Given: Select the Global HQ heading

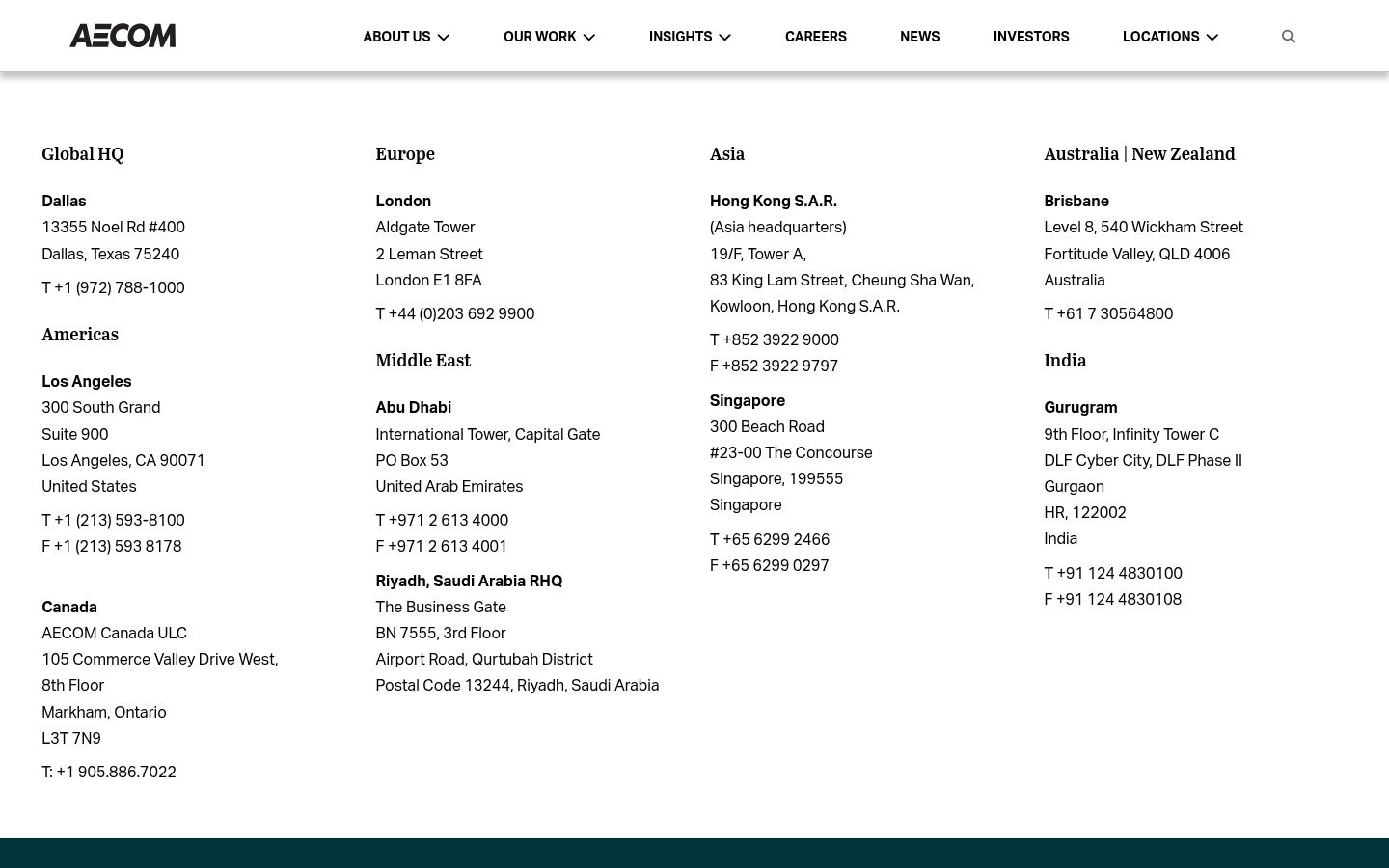Looking at the screenshot, I should tap(83, 153).
